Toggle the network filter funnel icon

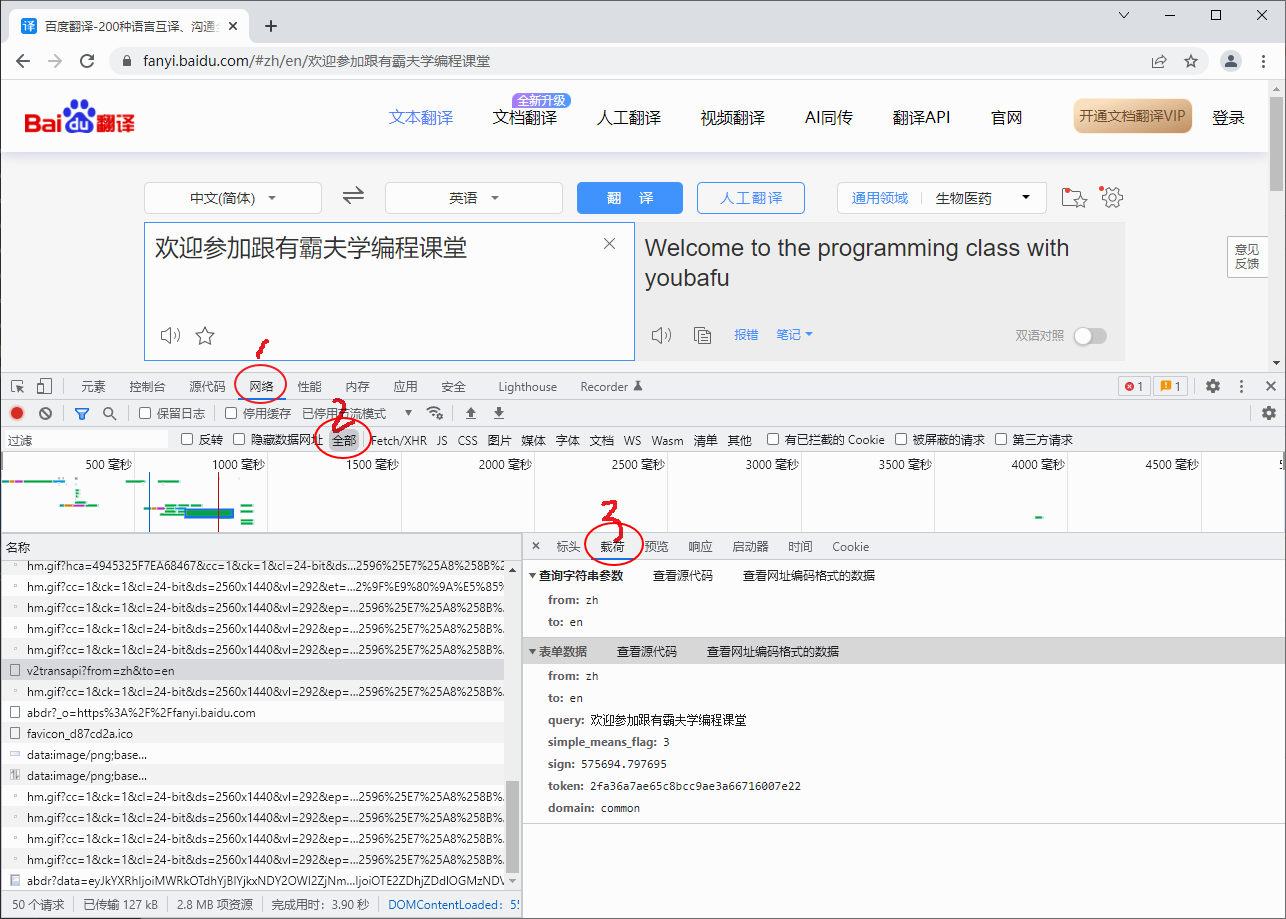pyautogui.click(x=82, y=413)
